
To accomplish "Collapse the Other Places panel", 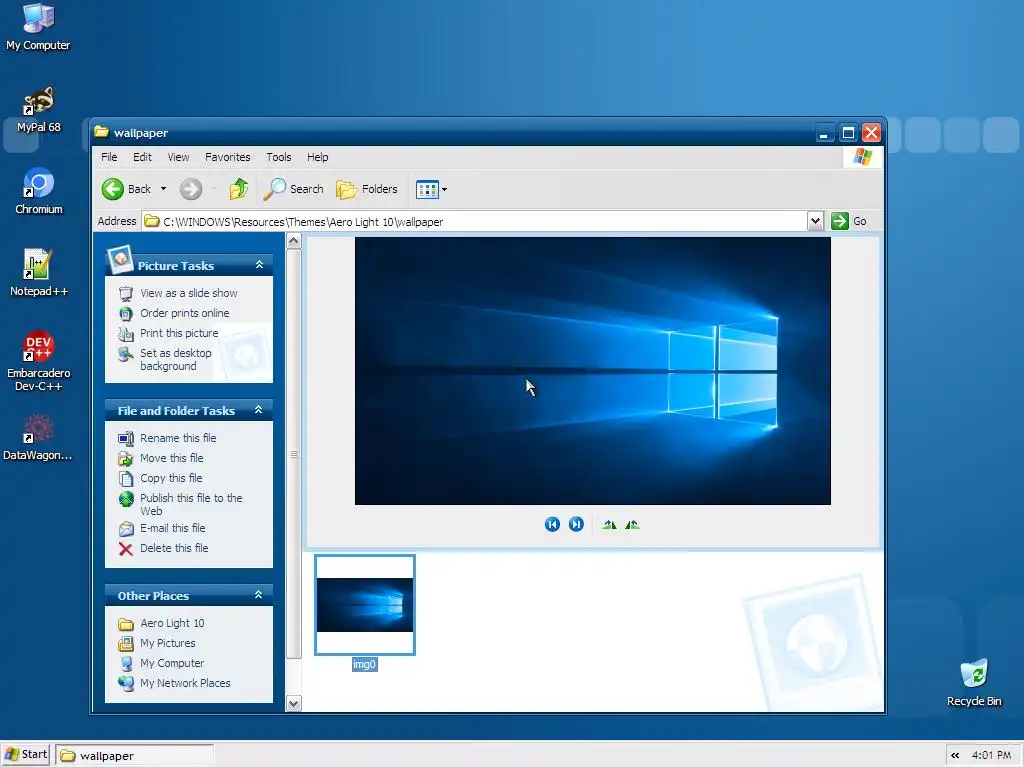I will [259, 595].
